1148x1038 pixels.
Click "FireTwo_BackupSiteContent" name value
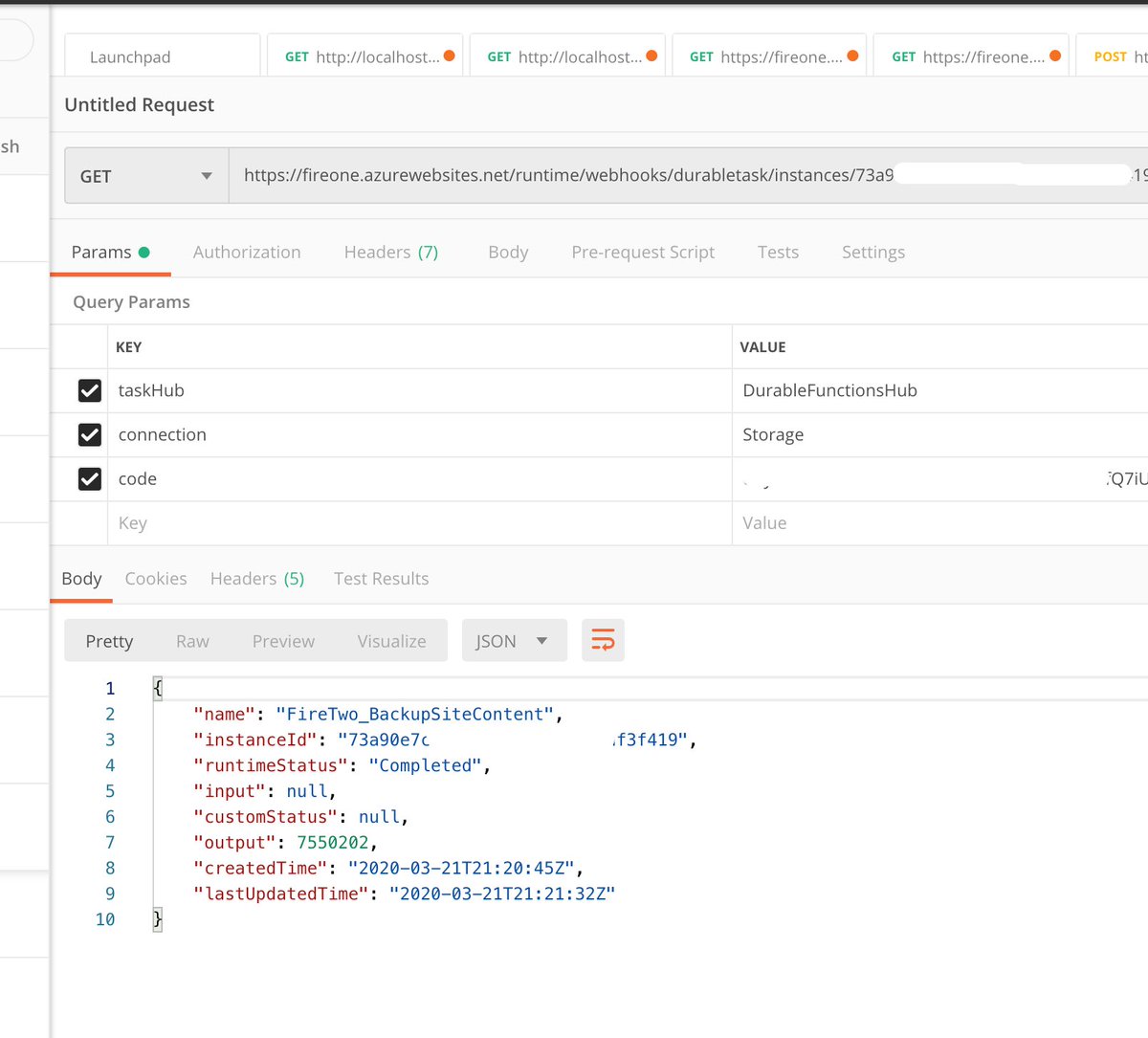[415, 714]
